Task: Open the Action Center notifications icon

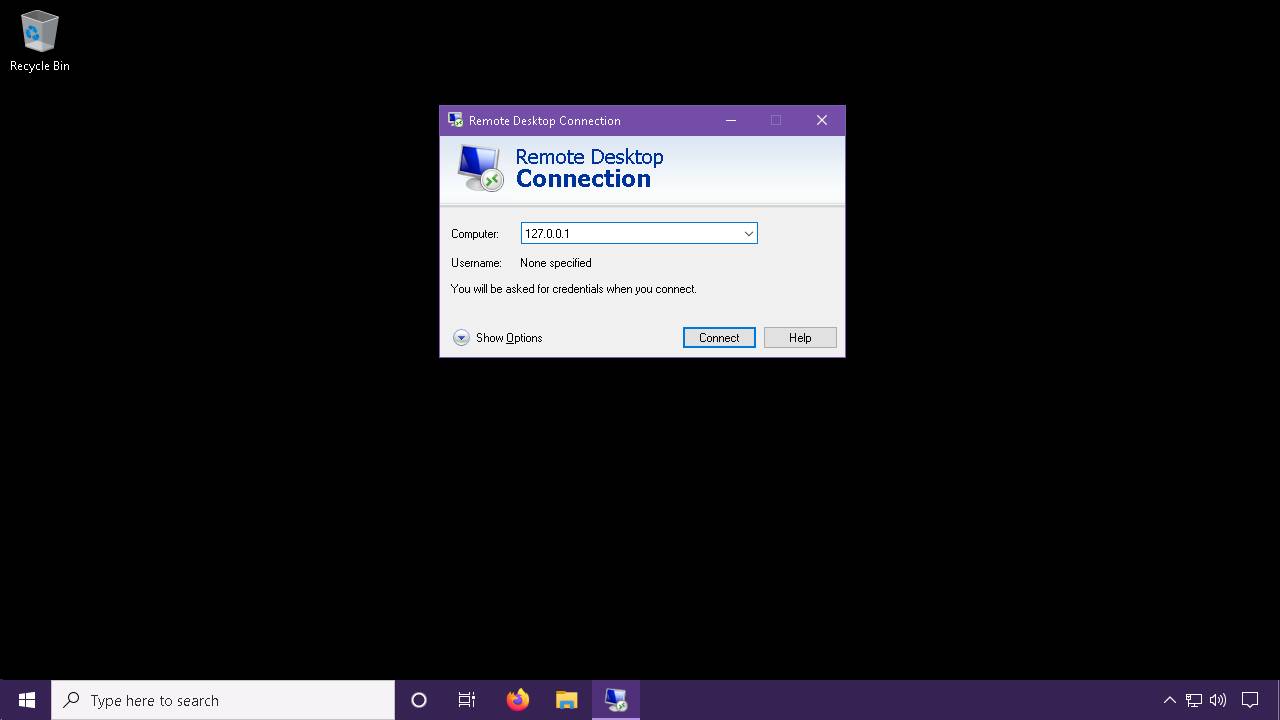Action: click(x=1250, y=700)
